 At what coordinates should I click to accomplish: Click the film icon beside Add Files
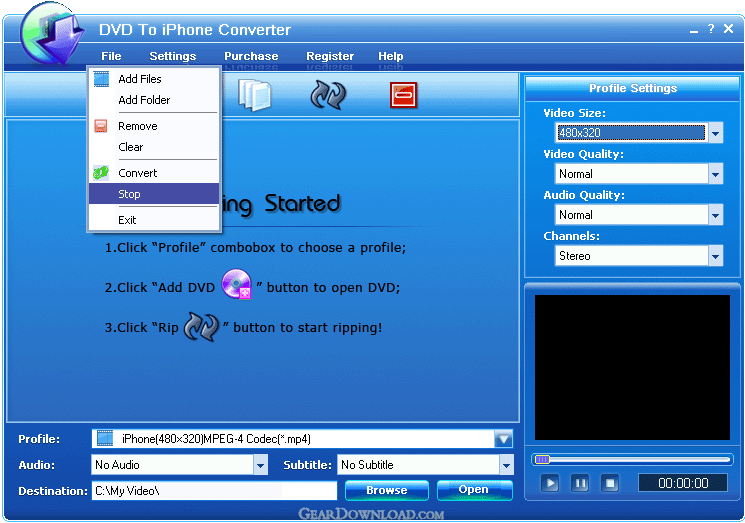click(101, 79)
